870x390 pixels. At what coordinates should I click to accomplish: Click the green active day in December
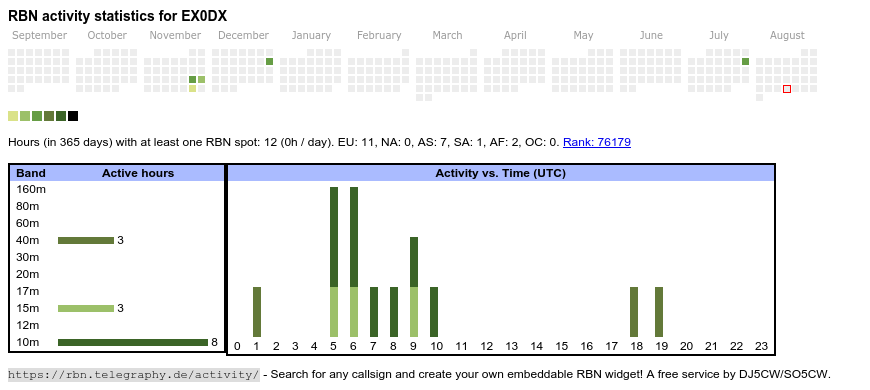coord(270,62)
